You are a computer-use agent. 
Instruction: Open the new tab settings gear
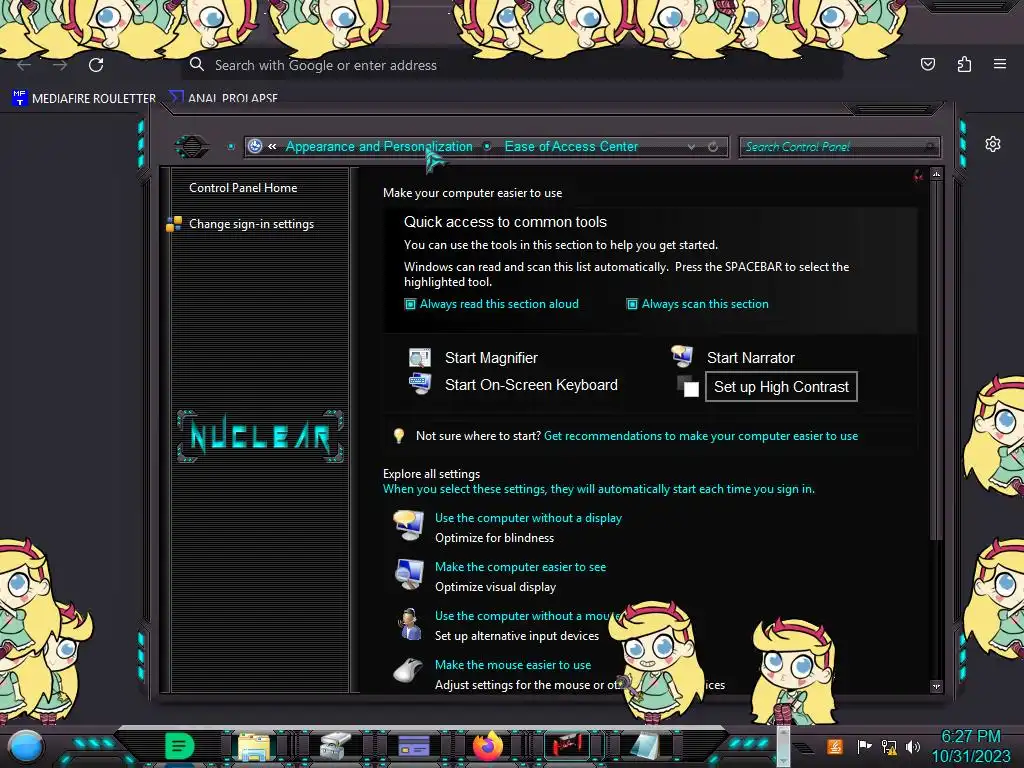(993, 144)
